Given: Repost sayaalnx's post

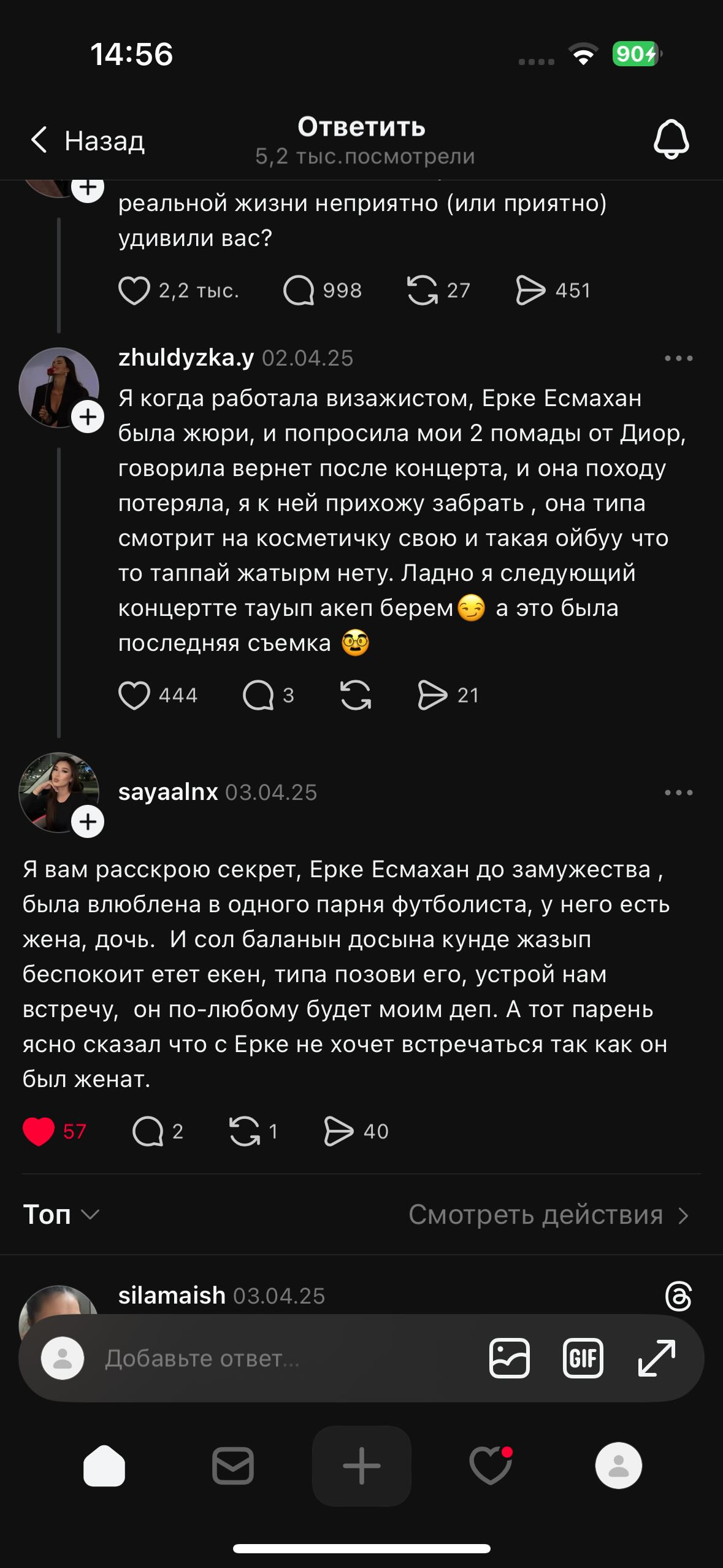Looking at the screenshot, I should [x=244, y=1131].
